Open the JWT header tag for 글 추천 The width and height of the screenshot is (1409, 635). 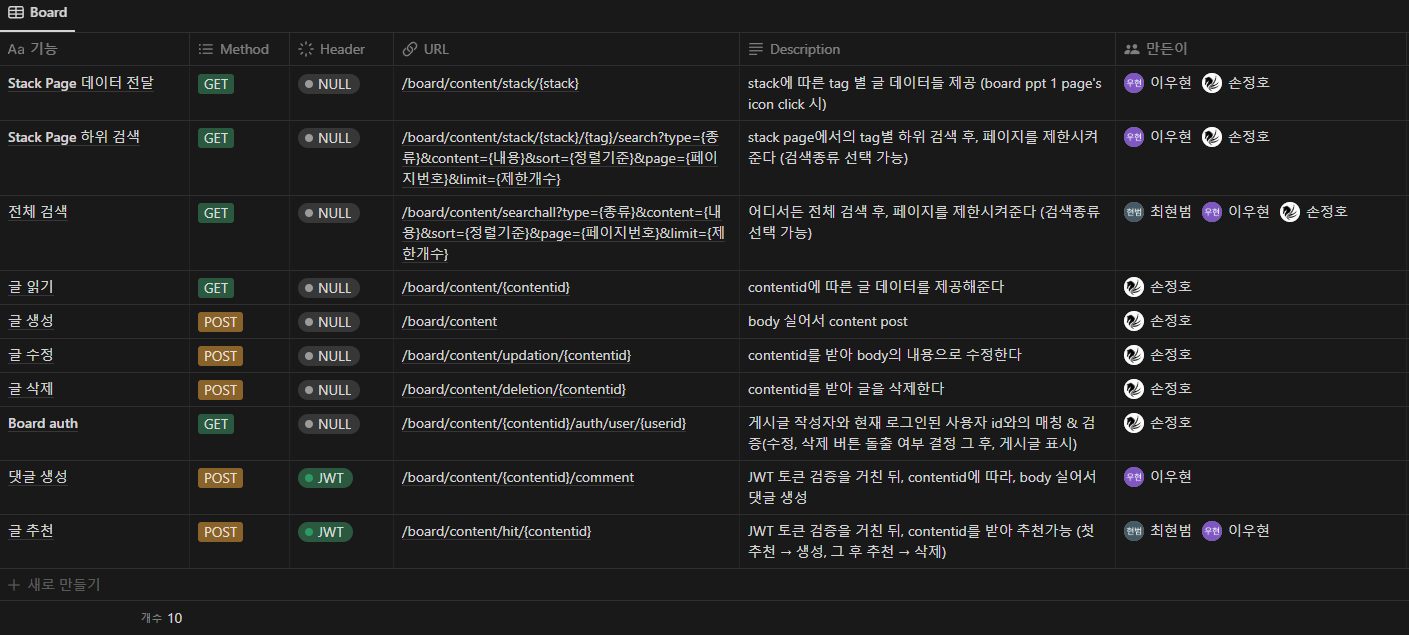point(325,532)
